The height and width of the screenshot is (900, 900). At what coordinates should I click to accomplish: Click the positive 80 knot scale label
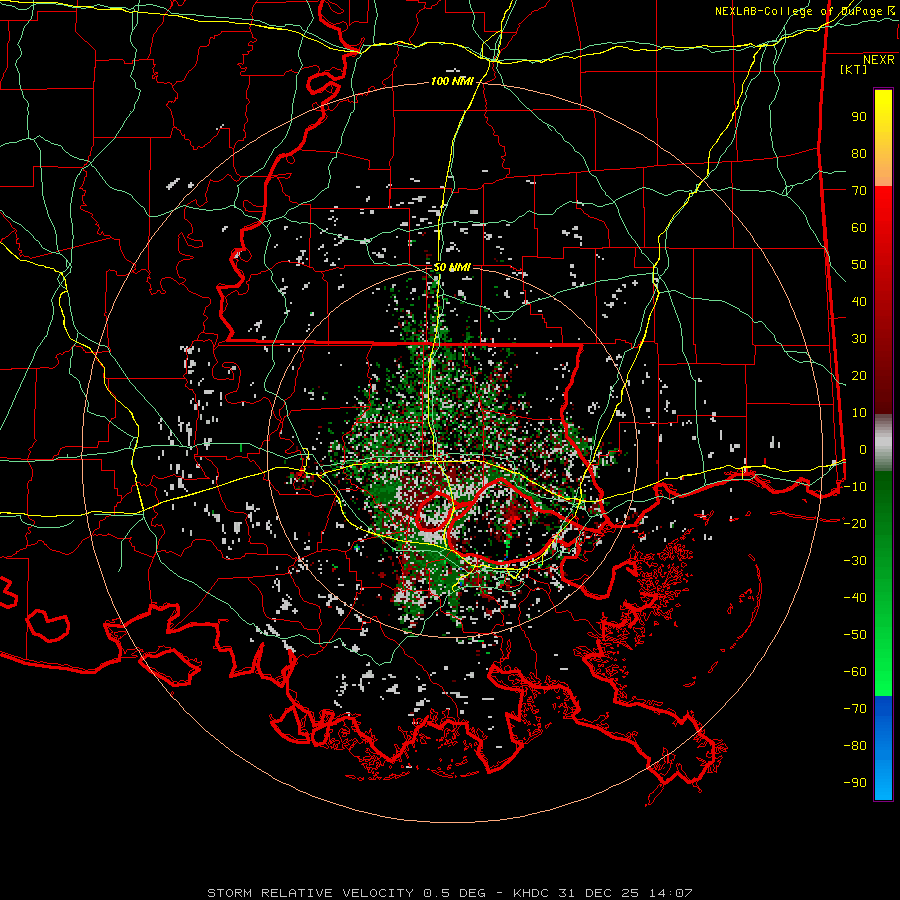pos(859,154)
